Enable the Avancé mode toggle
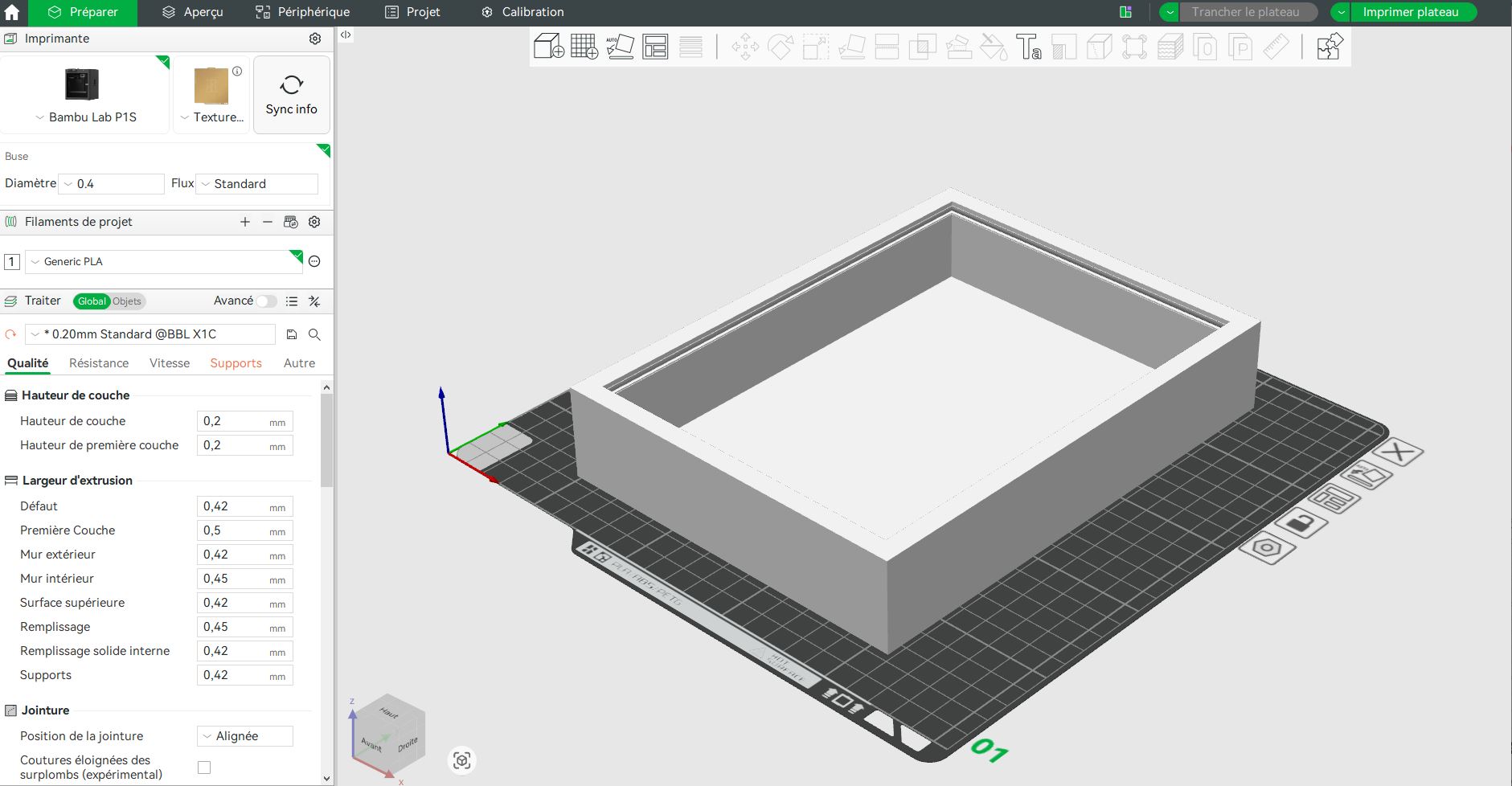The width and height of the screenshot is (1512, 786). coord(267,301)
